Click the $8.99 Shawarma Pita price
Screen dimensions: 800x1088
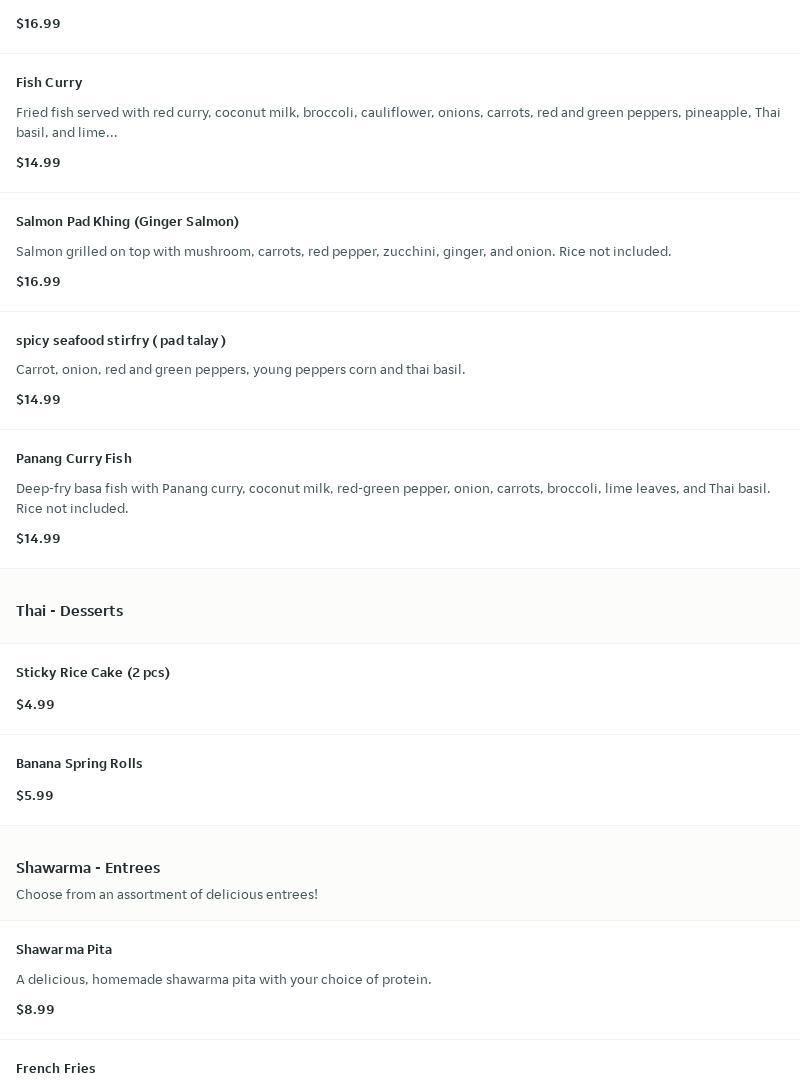coord(35,1010)
